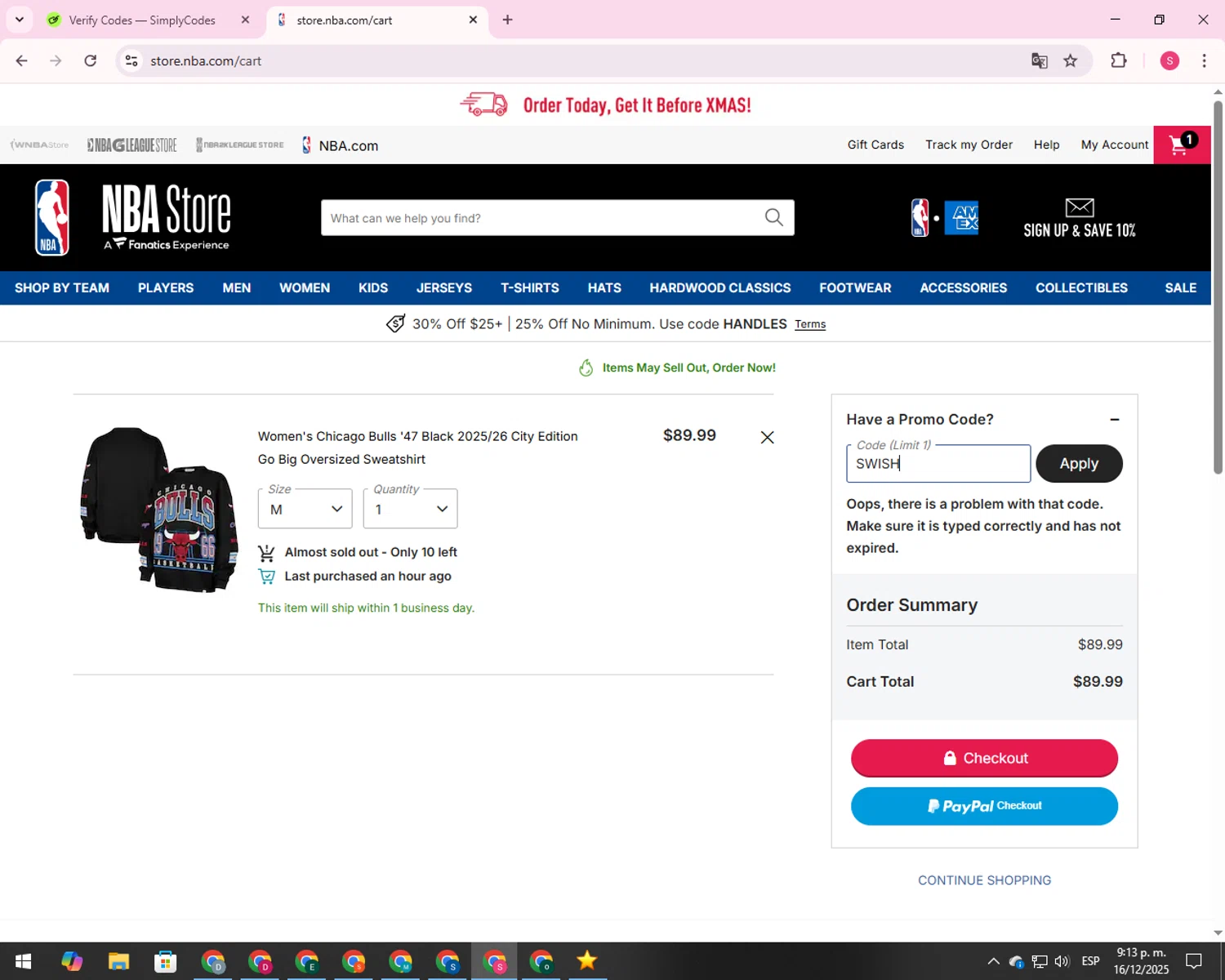Viewport: 1225px width, 980px height.
Task: Open Gift Cards link
Action: [x=875, y=145]
